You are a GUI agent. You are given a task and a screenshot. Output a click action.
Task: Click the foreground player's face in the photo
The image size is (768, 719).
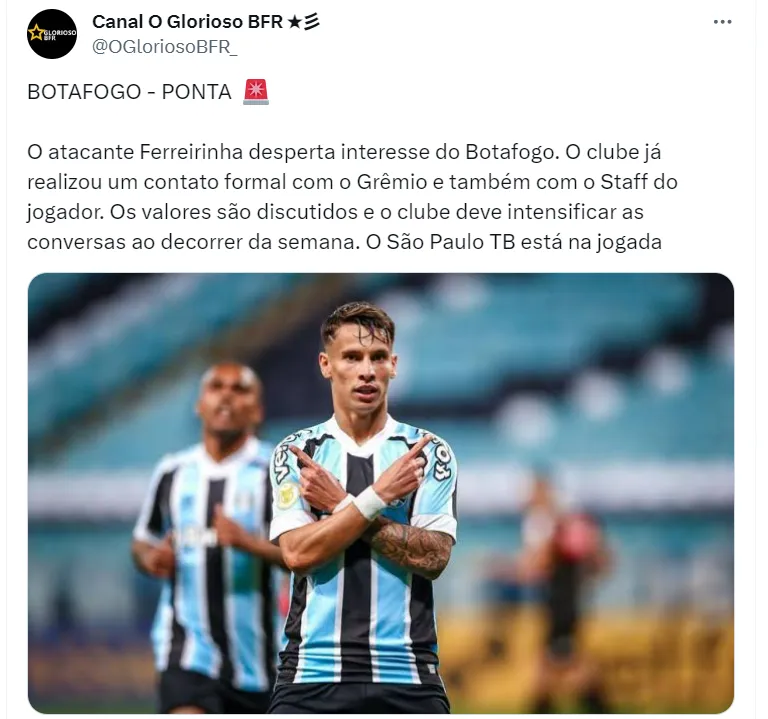coord(363,373)
